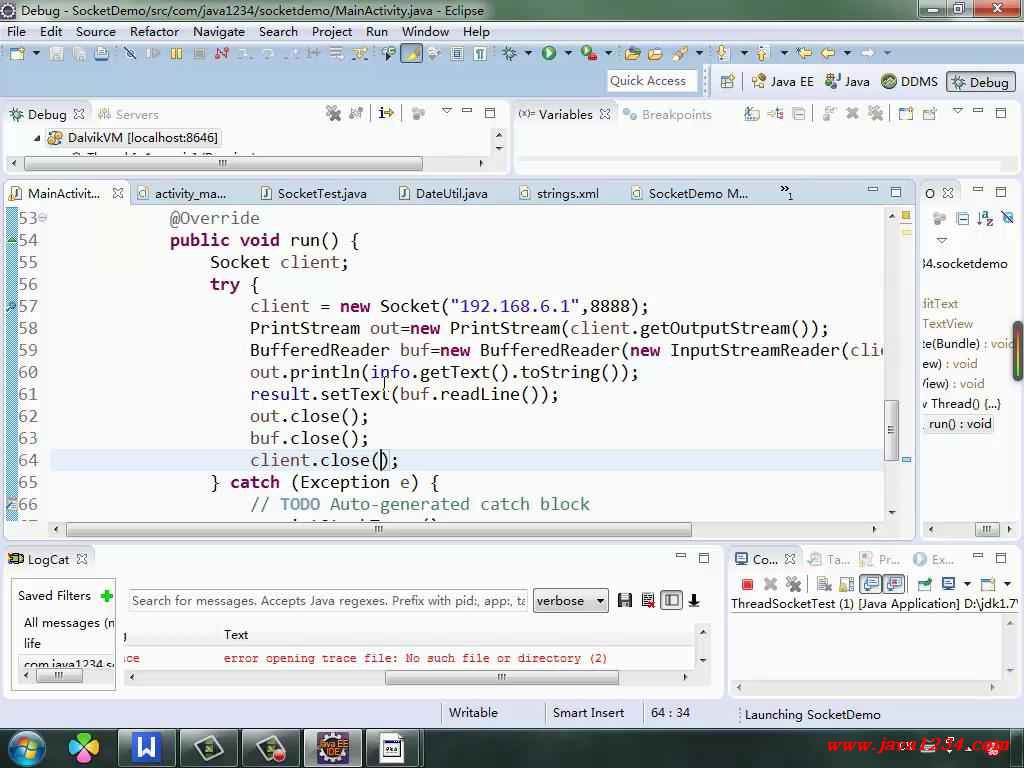
Task: Toggle the Mark Occurrences highlighter icon
Action: (x=411, y=54)
